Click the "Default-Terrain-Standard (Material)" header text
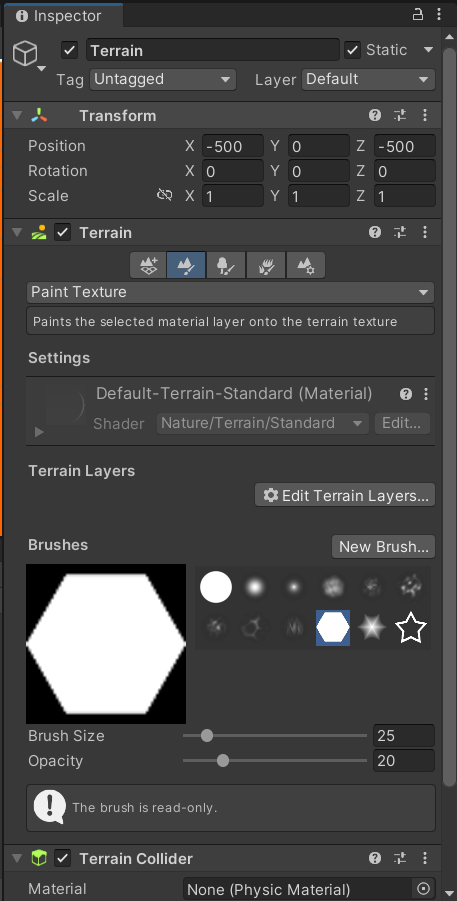The image size is (457, 901). pos(234,394)
